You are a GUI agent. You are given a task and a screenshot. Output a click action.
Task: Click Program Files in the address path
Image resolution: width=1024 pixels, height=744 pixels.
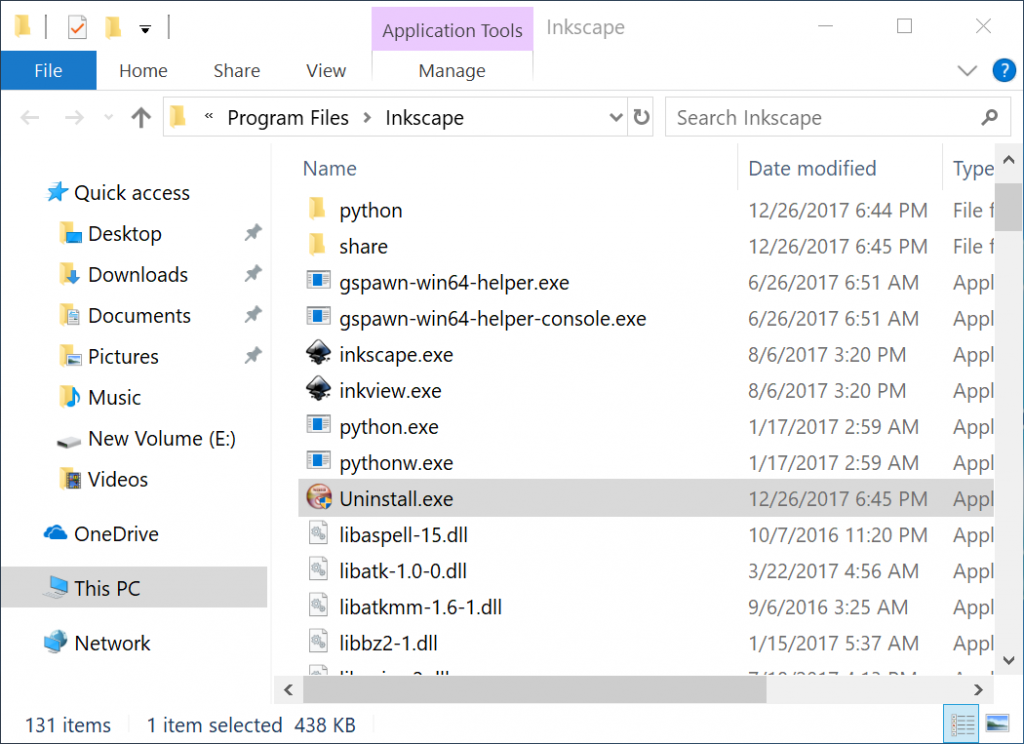288,118
